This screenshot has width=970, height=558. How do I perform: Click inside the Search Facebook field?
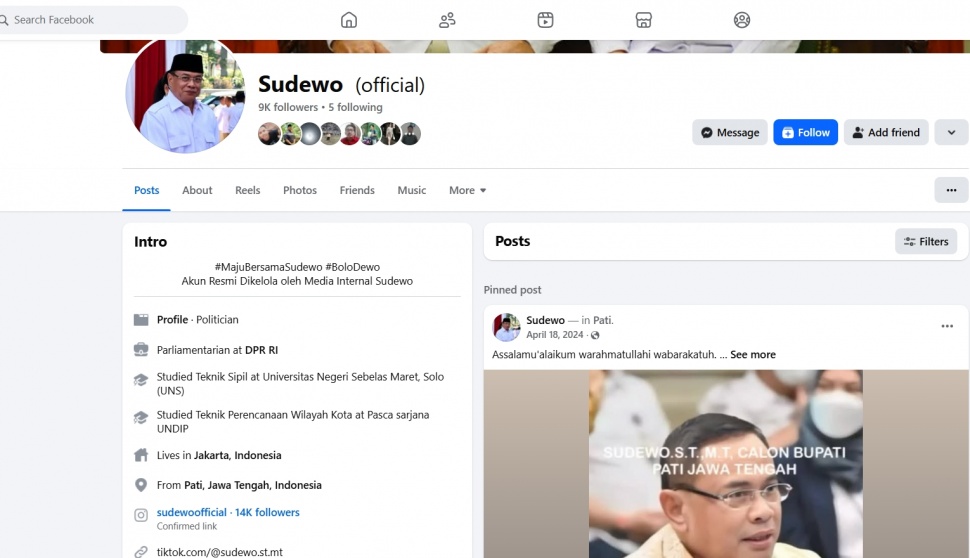pyautogui.click(x=93, y=20)
